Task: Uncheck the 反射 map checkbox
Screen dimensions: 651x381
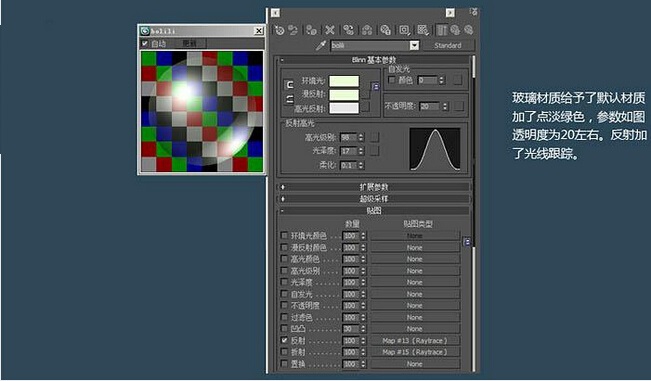Action: [x=284, y=340]
